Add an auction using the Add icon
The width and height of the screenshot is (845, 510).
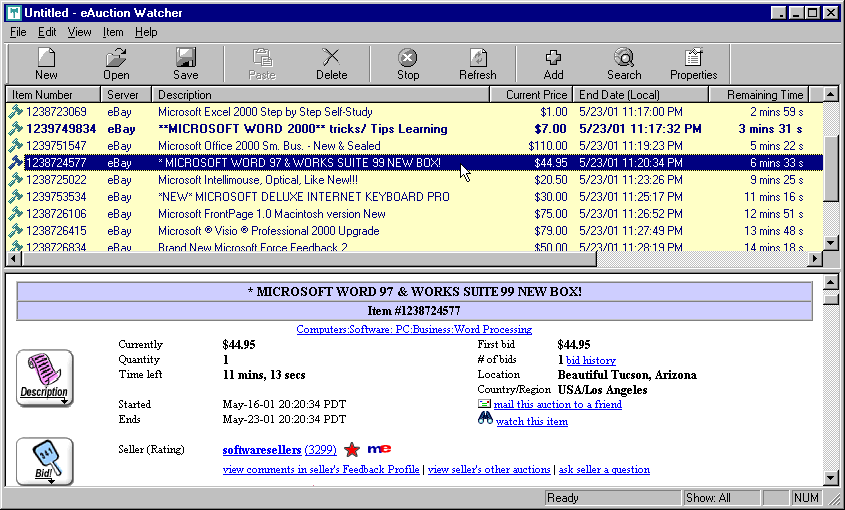coord(553,64)
